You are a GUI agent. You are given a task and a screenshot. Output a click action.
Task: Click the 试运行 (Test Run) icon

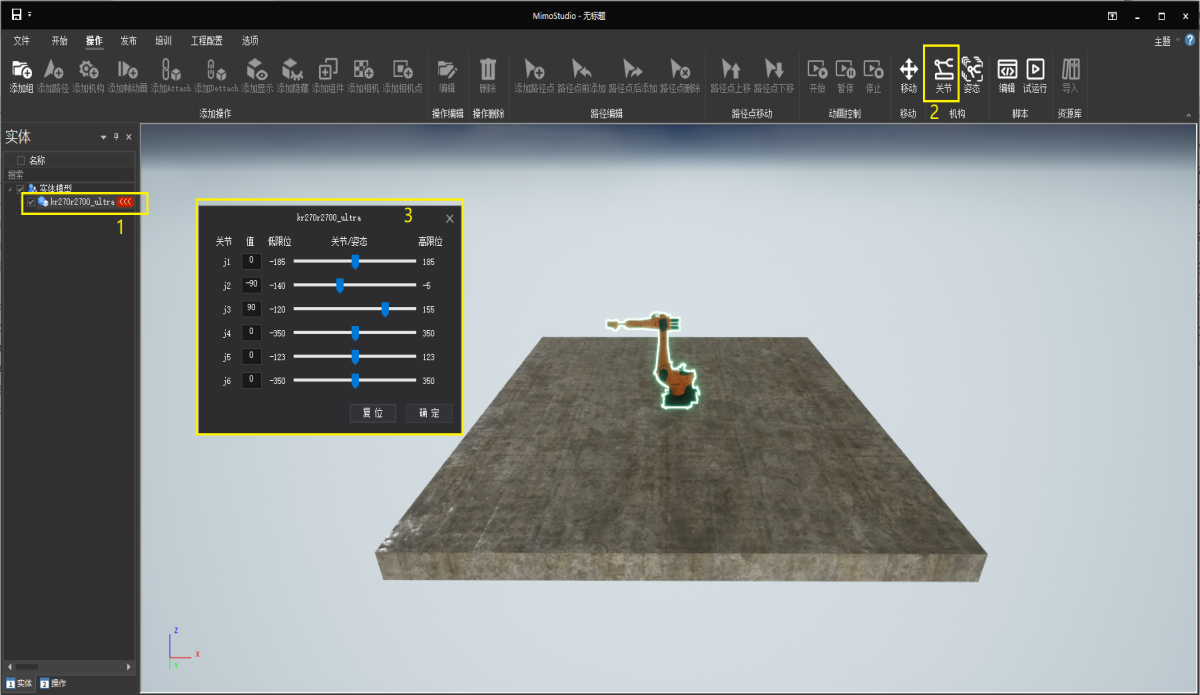pos(1035,70)
